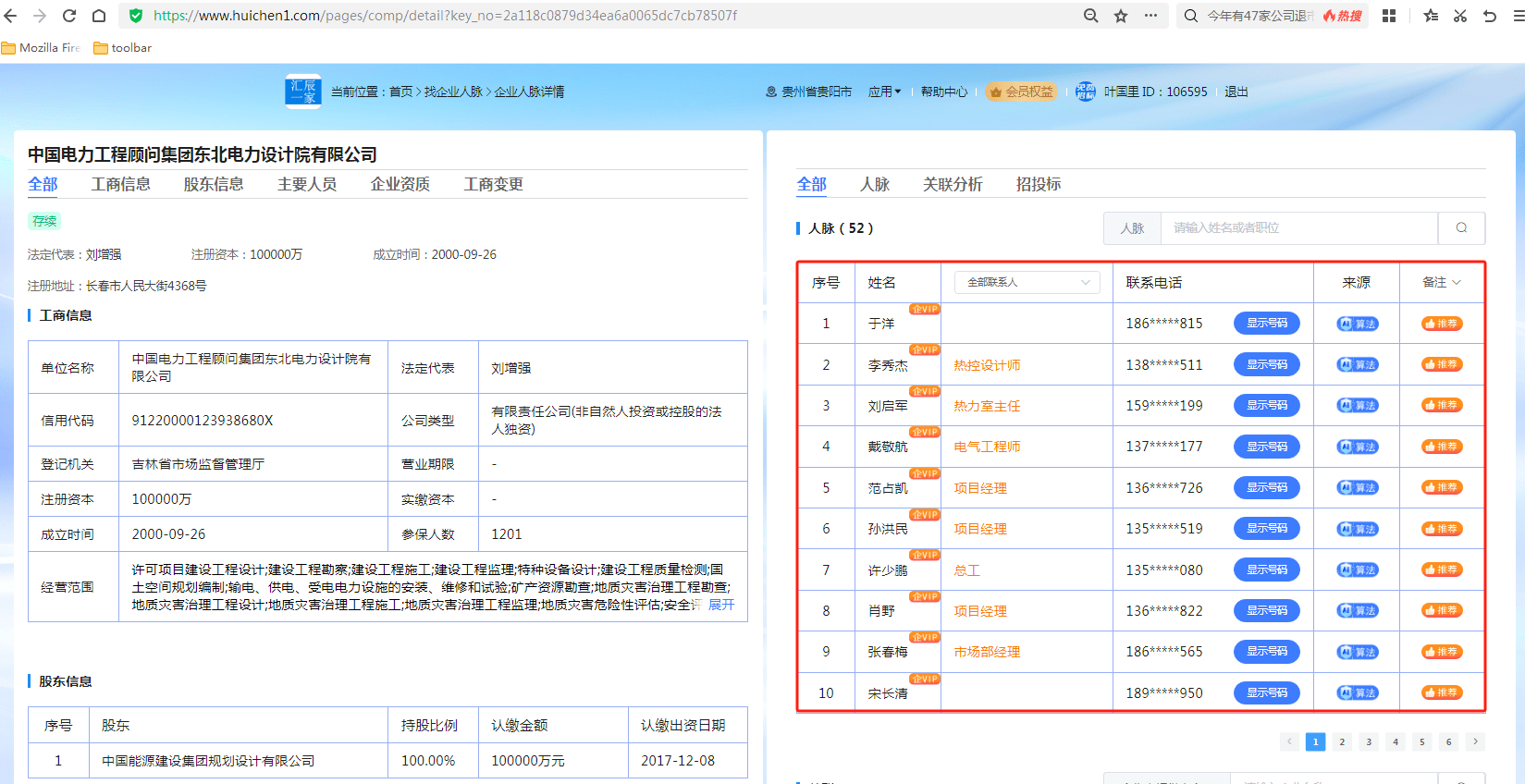Click browser zoom magnifier icon in address bar
Viewport: 1525px width, 784px height.
click(1091, 16)
